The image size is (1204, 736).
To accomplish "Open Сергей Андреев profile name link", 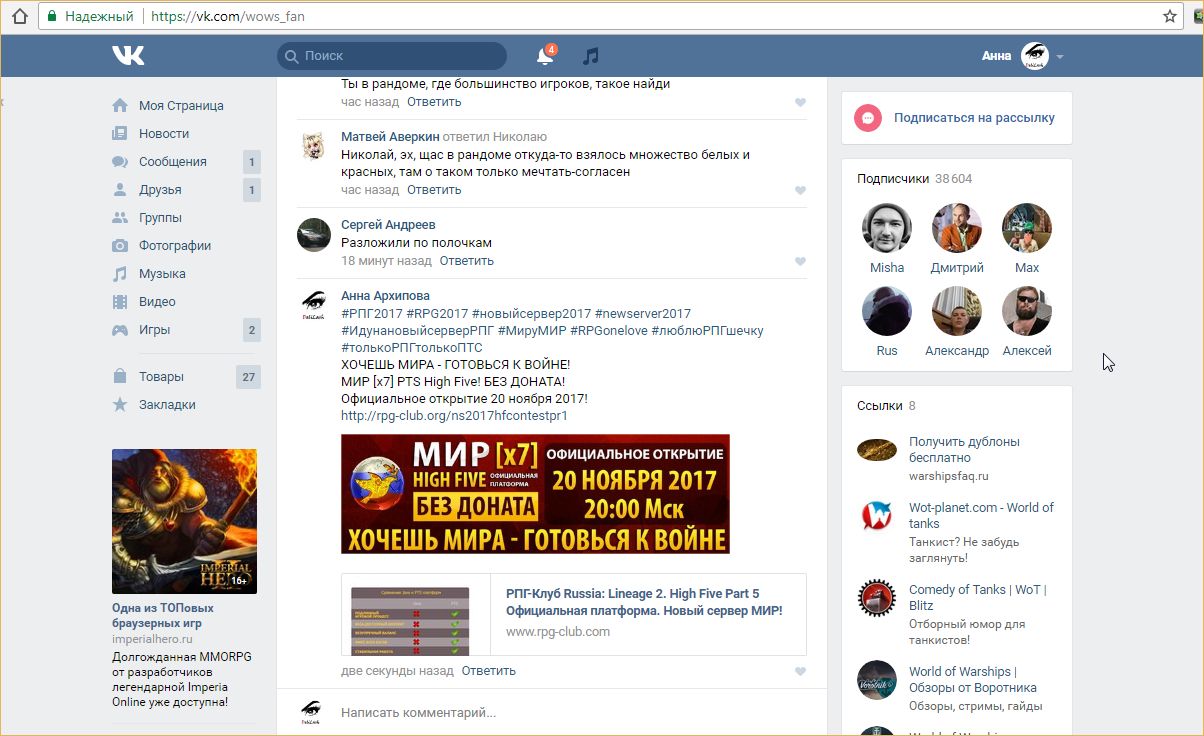I will (x=388, y=225).
